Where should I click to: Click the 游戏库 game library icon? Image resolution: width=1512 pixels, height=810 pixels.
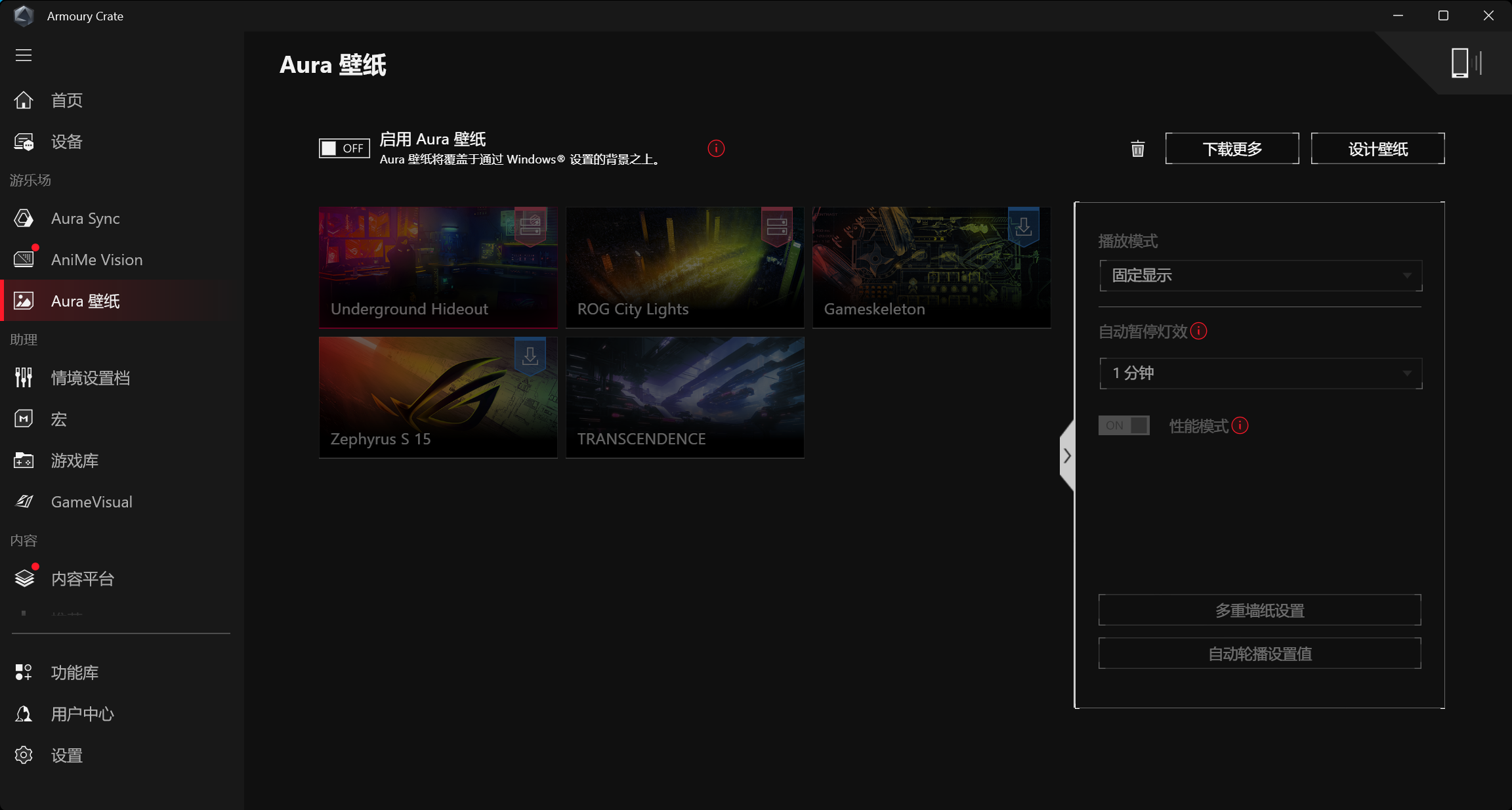tap(24, 460)
